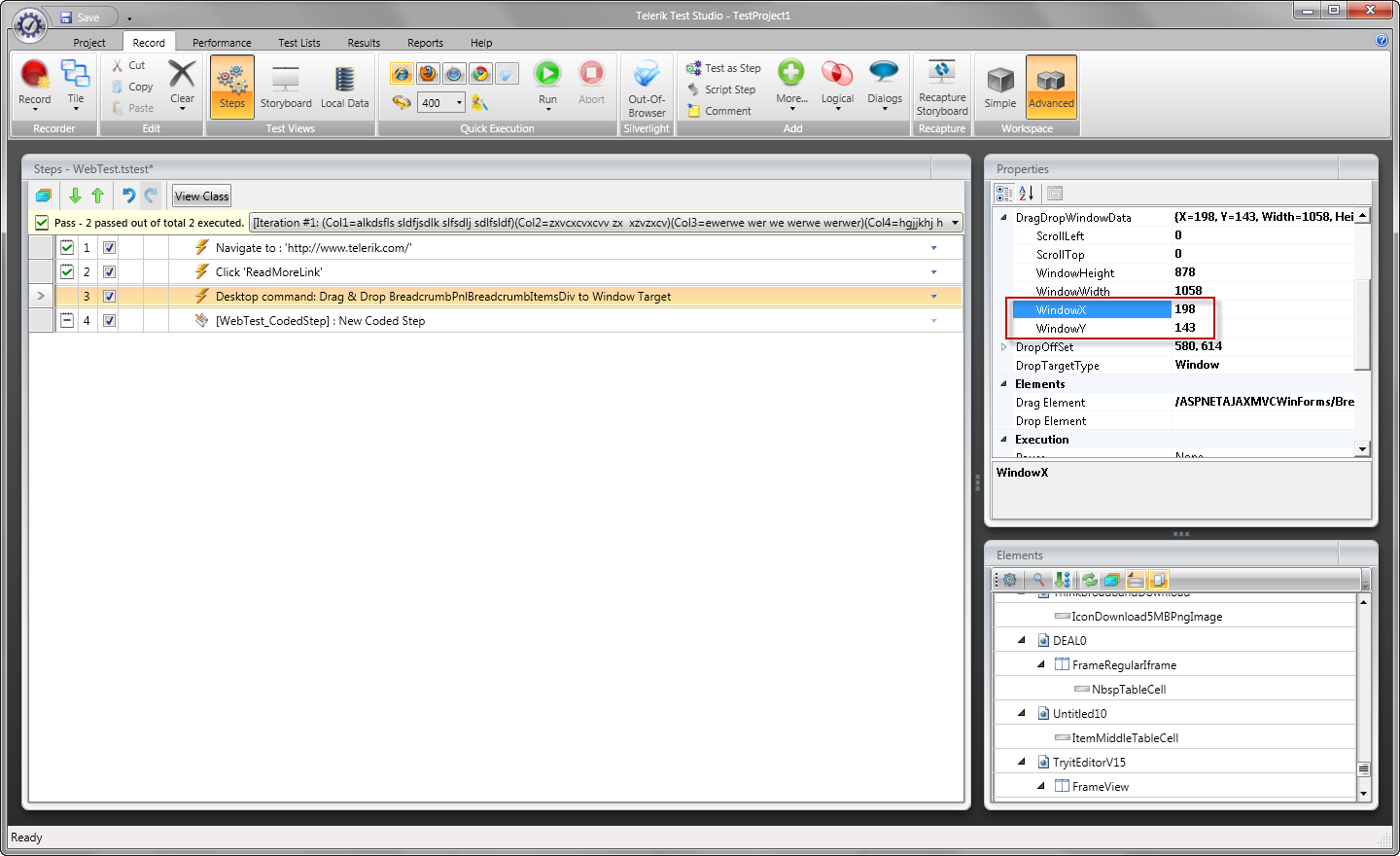This screenshot has height=856, width=1400.
Task: Toggle enabled checkbox for step 2
Action: tap(109, 272)
